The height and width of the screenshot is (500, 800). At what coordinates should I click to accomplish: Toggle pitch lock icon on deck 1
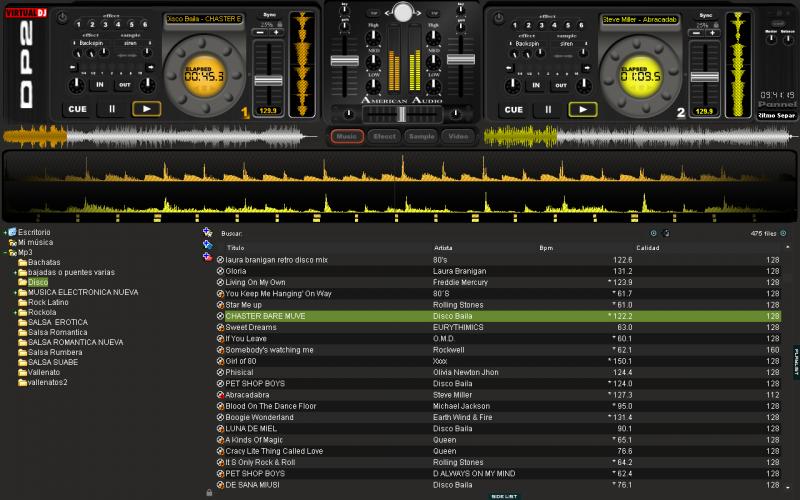(280, 24)
